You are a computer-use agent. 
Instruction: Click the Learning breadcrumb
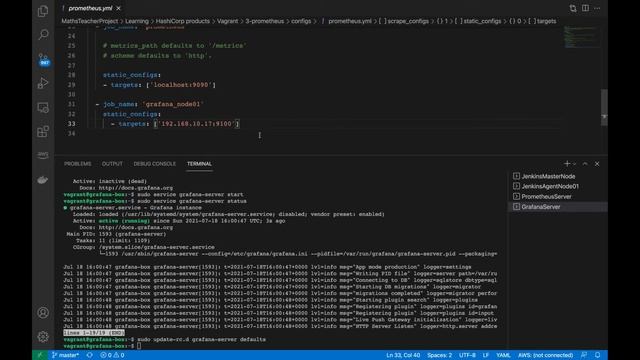[x=137, y=21]
